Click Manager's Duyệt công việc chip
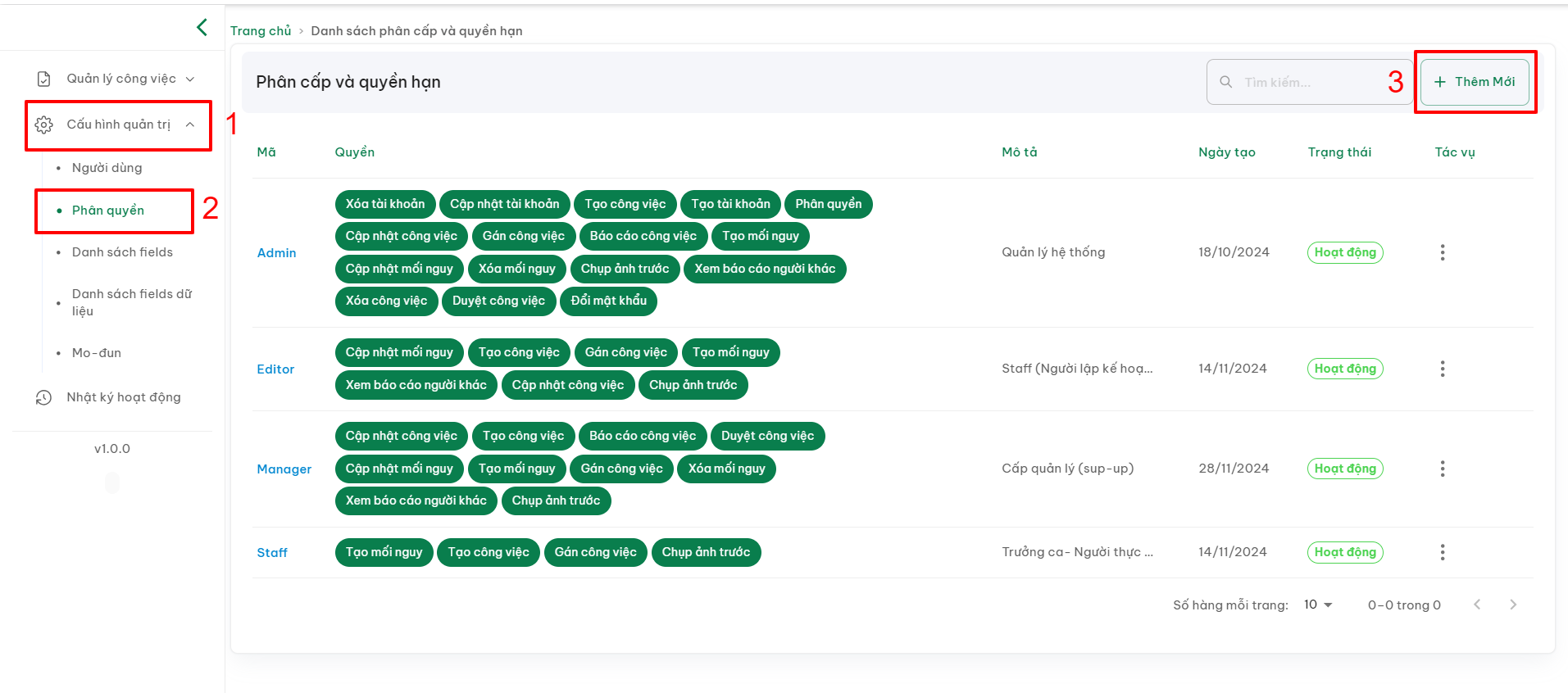The height and width of the screenshot is (693, 1568). 768,436
